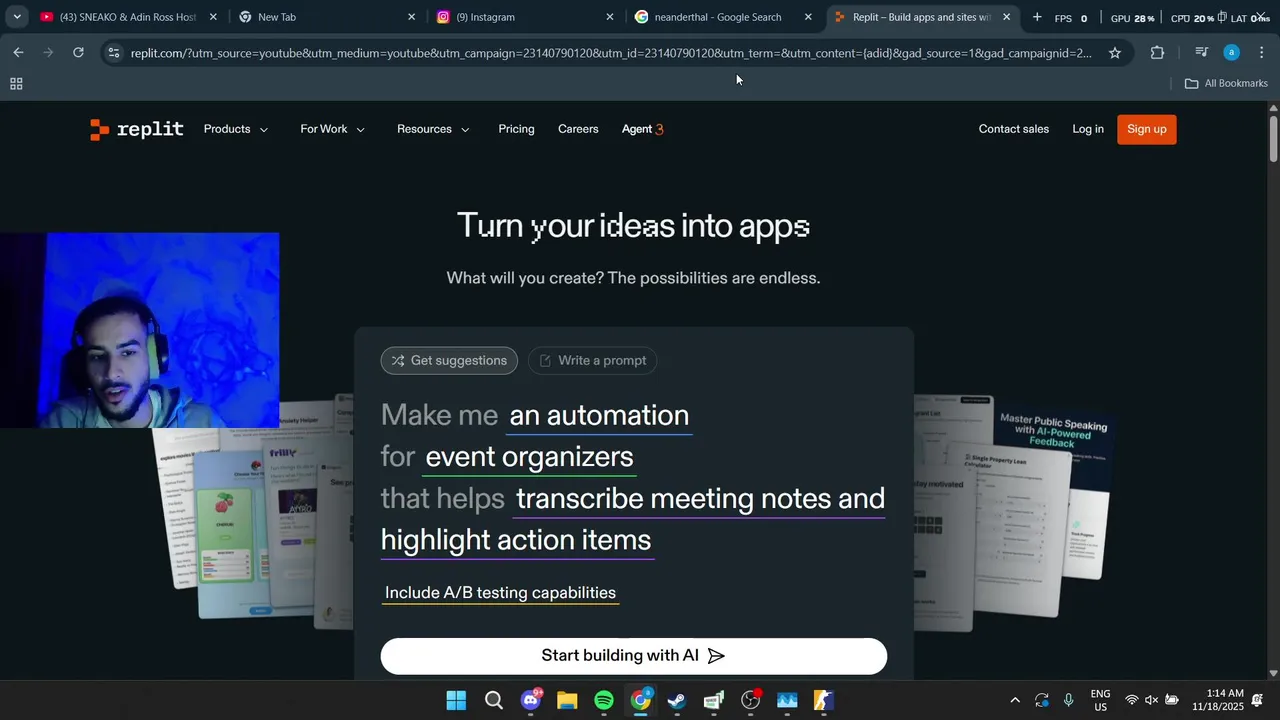This screenshot has width=1280, height=720.
Task: Open apps grid in bookmarks bar
Action: (x=16, y=84)
